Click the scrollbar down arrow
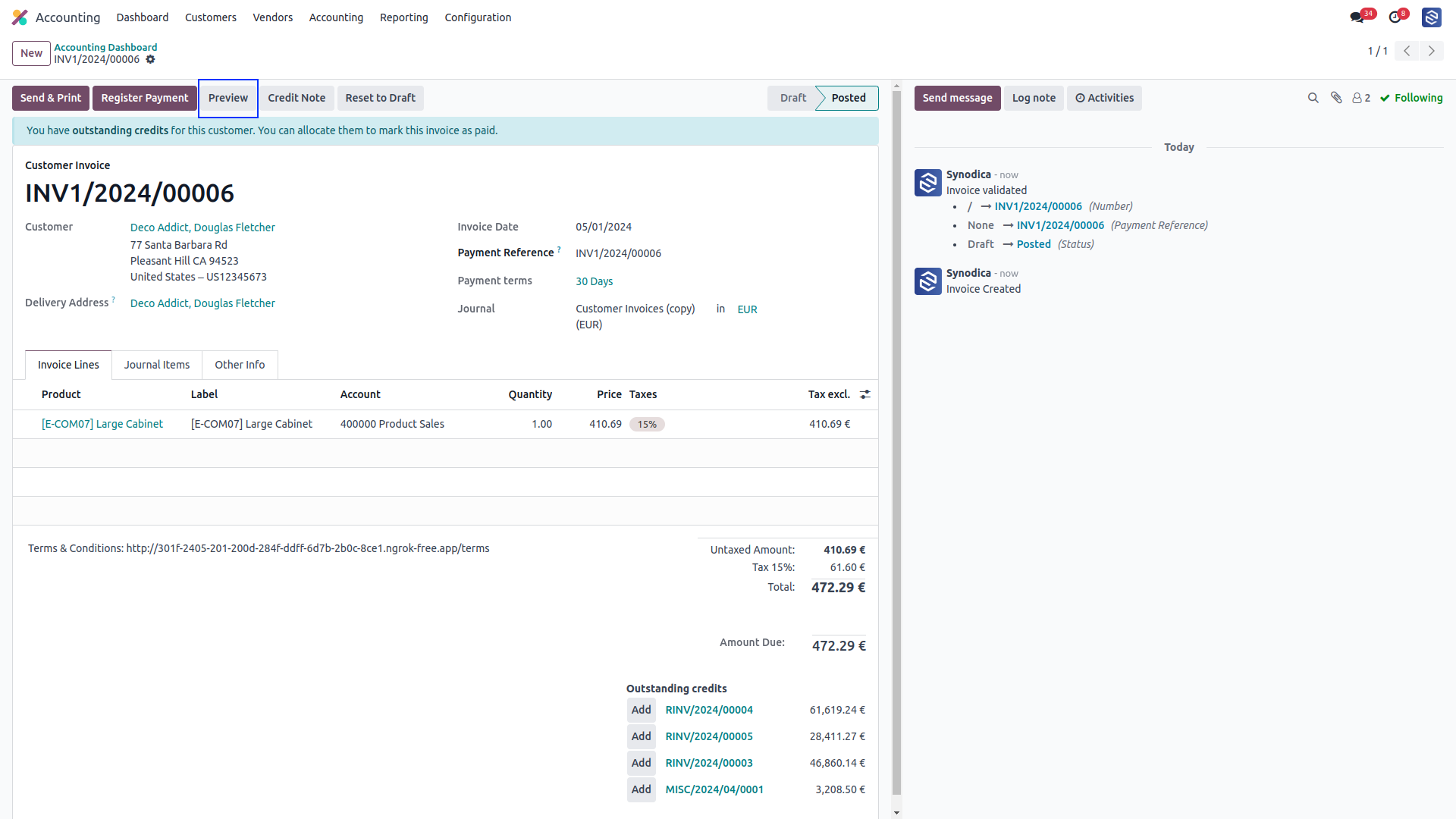The width and height of the screenshot is (1456, 819). tap(897, 813)
